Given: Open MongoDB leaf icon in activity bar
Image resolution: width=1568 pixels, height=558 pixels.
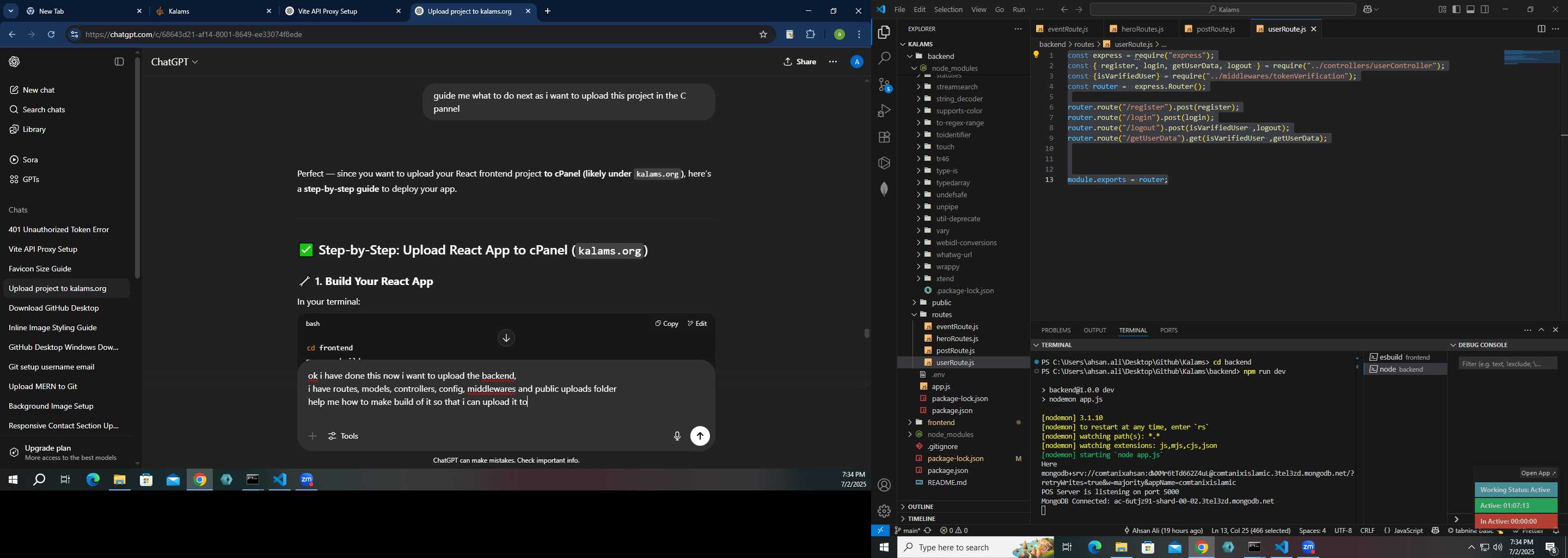Looking at the screenshot, I should point(884,189).
